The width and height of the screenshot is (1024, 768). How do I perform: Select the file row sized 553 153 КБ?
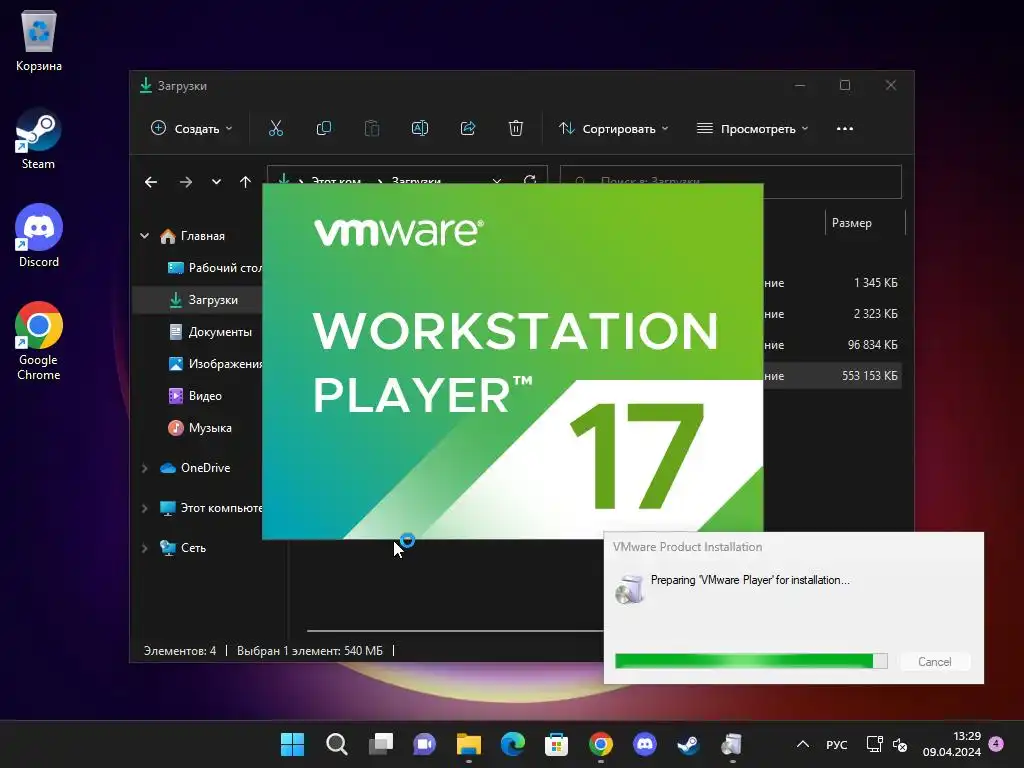[x=832, y=376]
